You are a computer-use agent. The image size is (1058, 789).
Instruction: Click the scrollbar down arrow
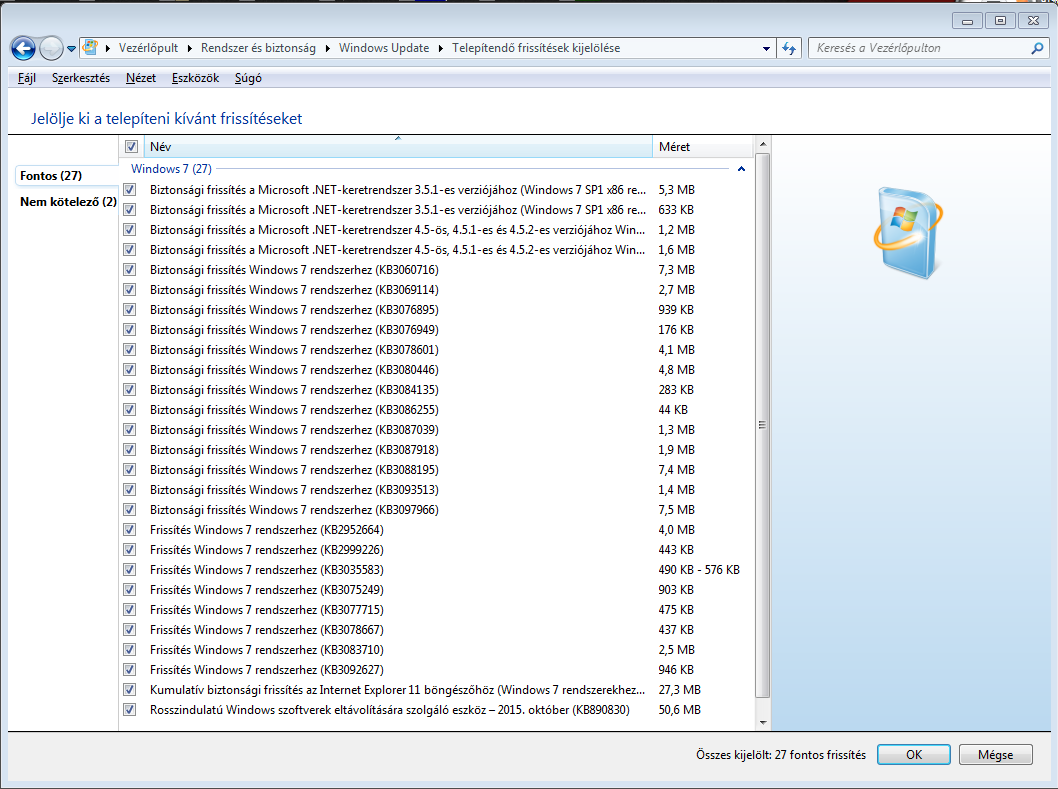point(762,722)
